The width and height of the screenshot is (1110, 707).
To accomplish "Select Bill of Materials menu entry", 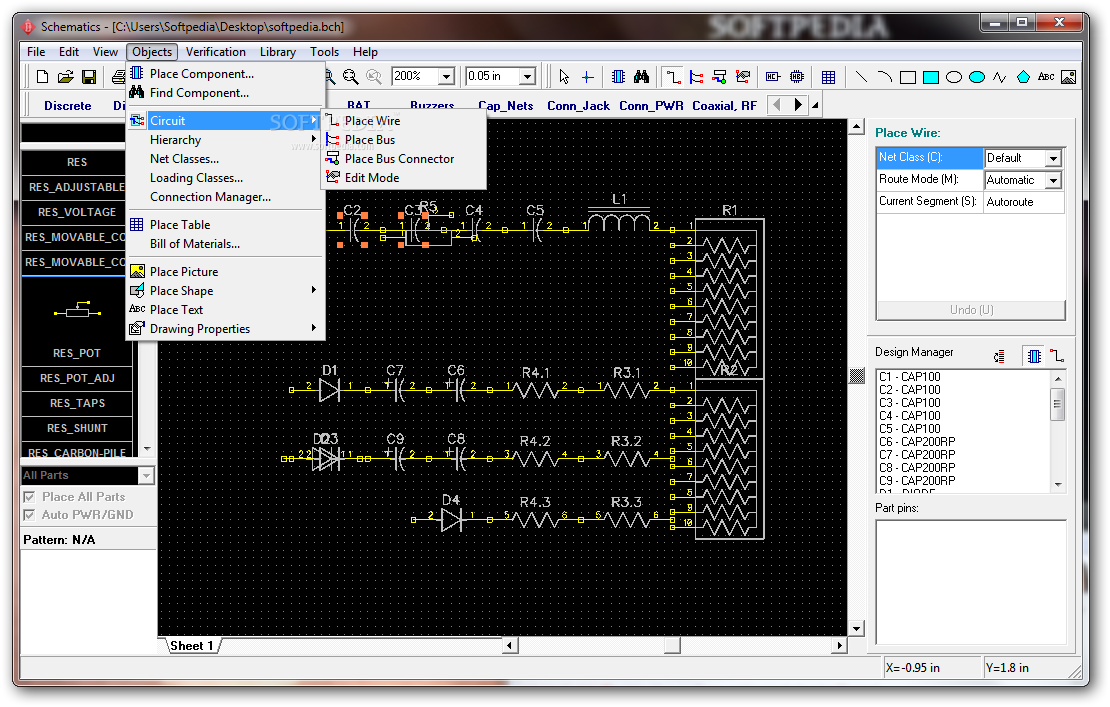I will [x=225, y=244].
